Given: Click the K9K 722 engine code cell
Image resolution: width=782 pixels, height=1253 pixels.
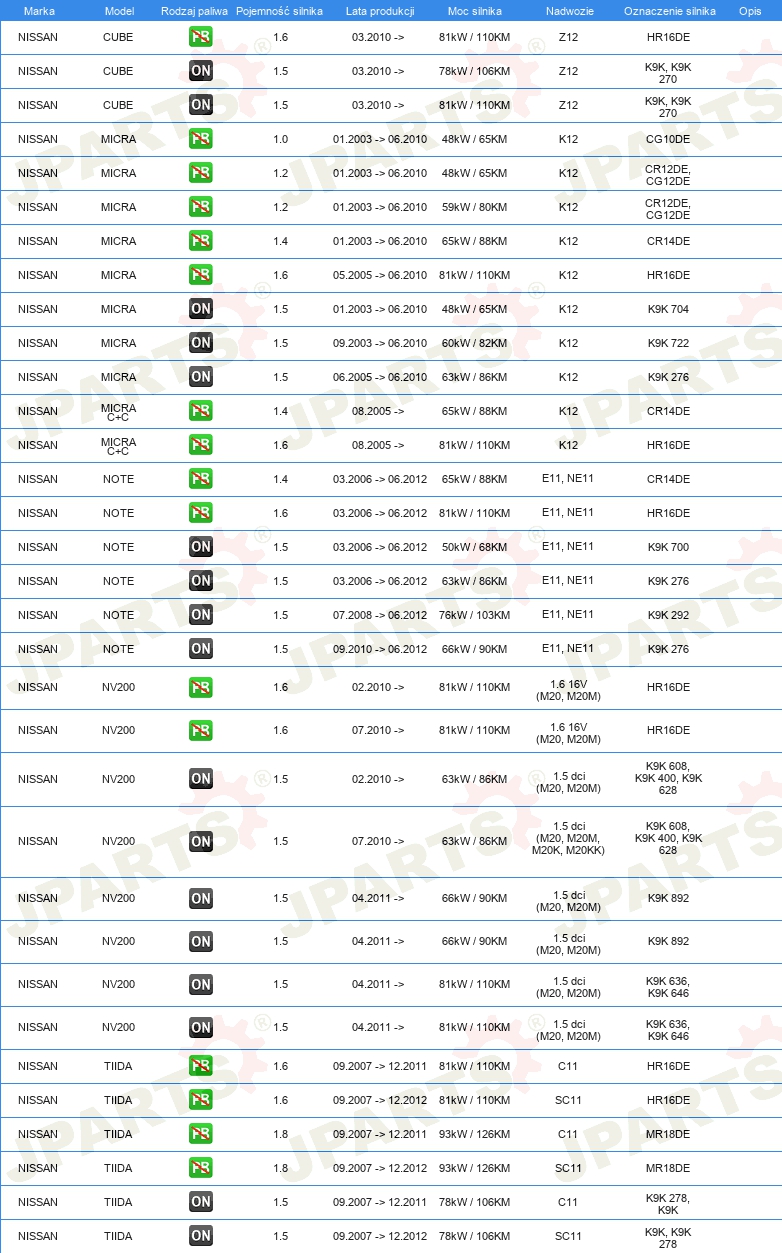Looking at the screenshot, I should [668, 343].
